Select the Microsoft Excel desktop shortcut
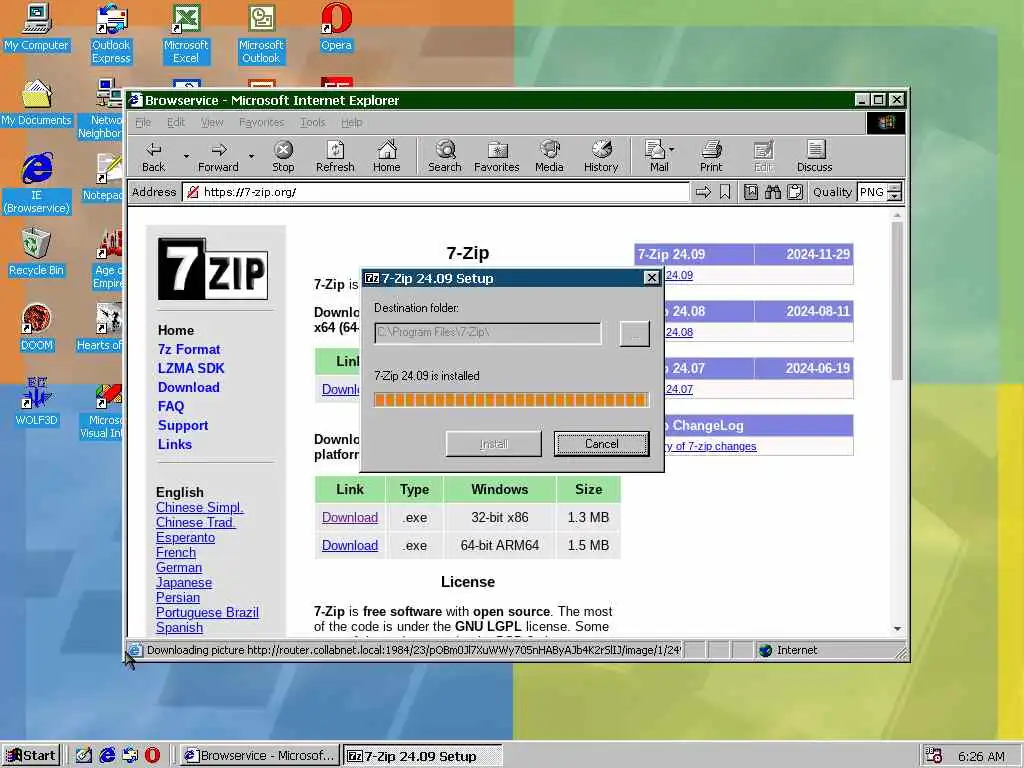The height and width of the screenshot is (768, 1024). 186,34
